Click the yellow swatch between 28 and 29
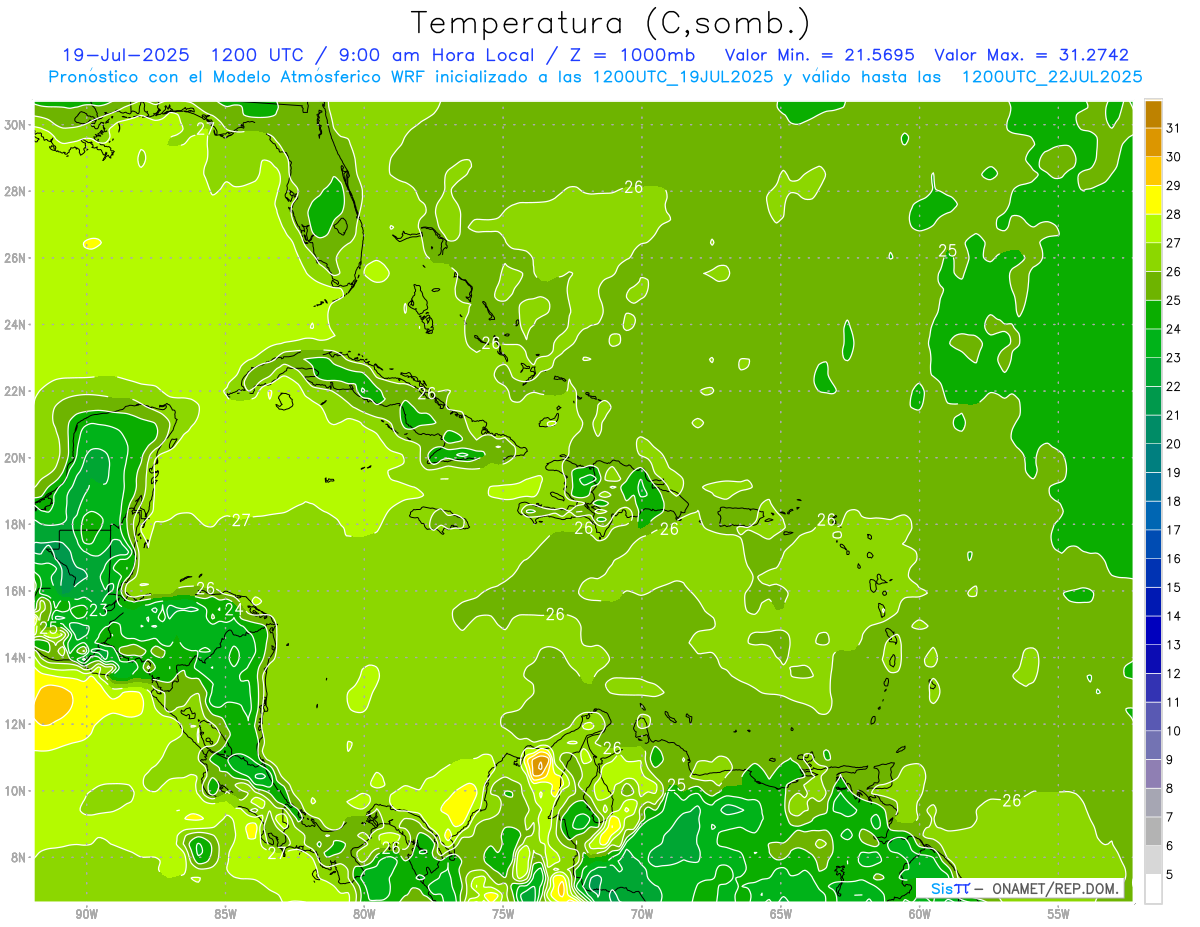Screen dimensions: 1200x927 (x=1153, y=200)
